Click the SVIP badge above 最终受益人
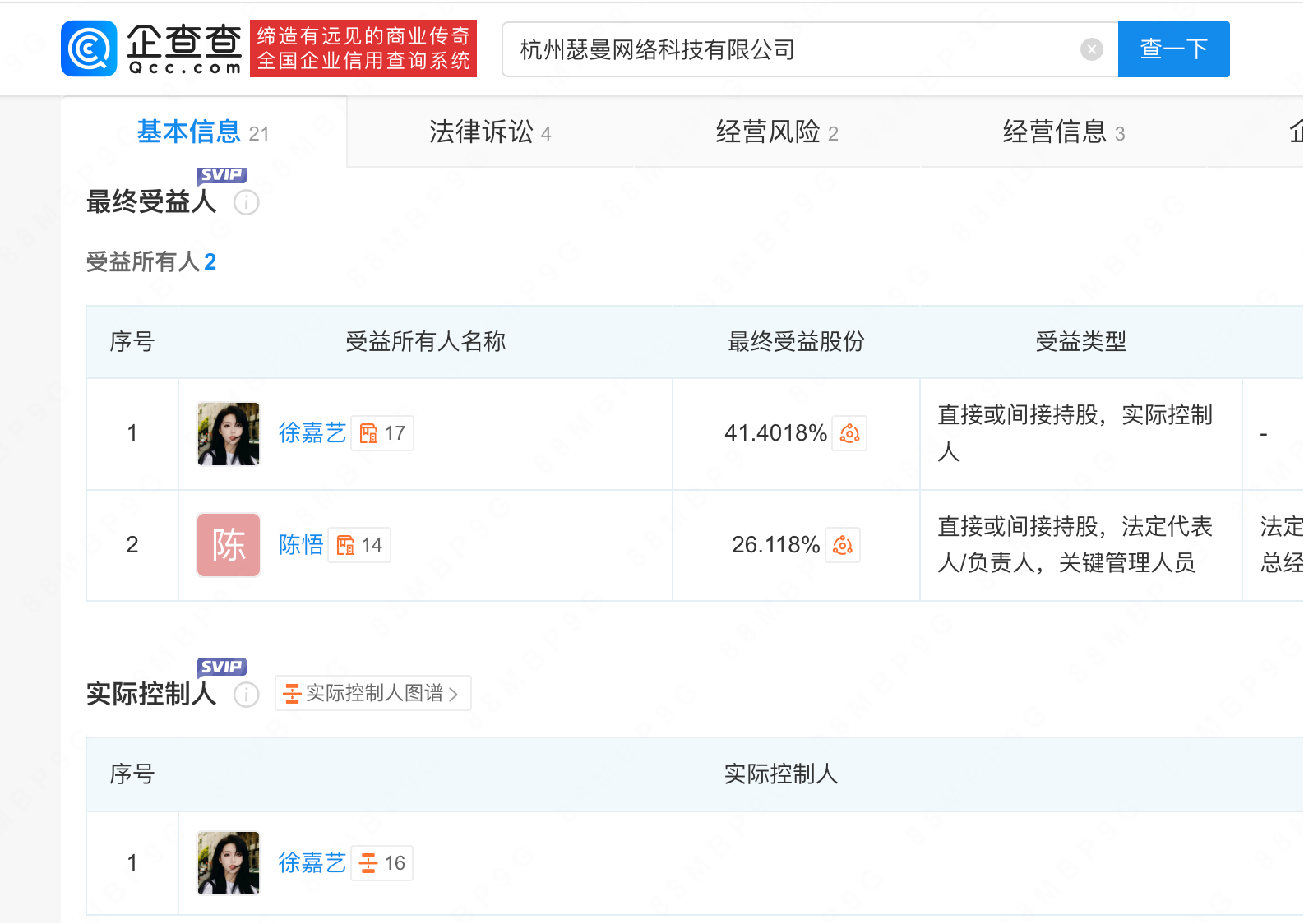The height and width of the screenshot is (924, 1304). point(222,175)
